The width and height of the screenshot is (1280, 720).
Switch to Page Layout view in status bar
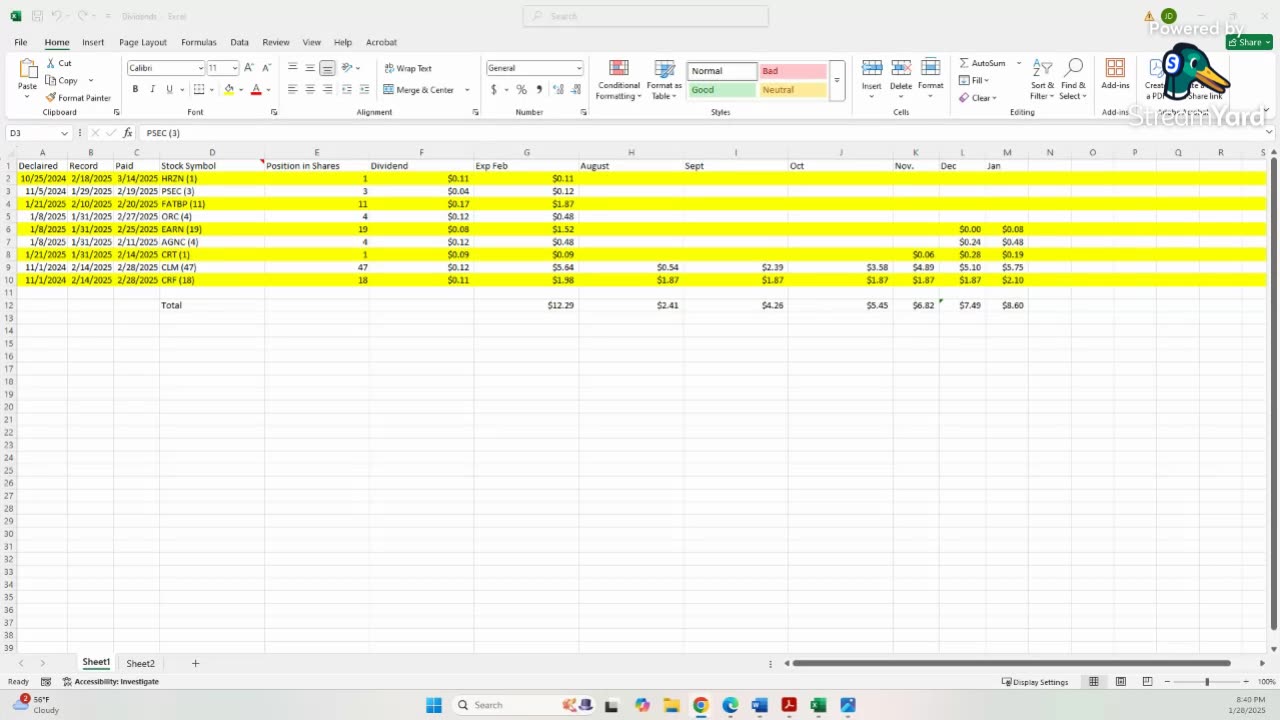pos(1120,682)
